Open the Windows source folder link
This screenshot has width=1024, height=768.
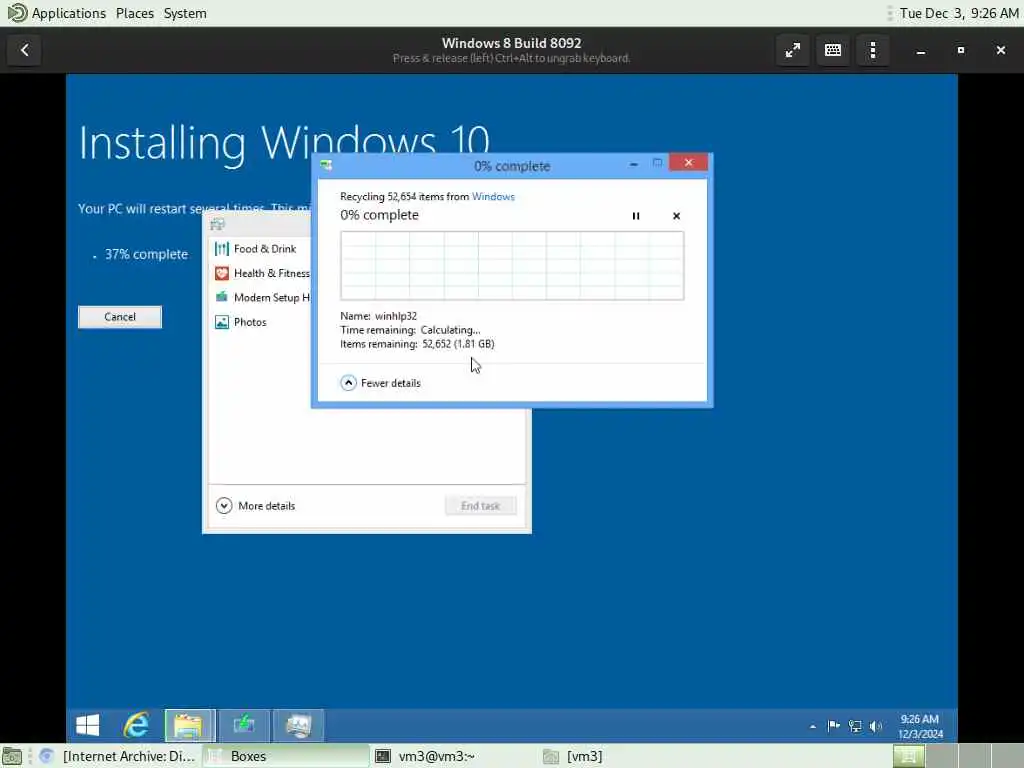tap(493, 197)
